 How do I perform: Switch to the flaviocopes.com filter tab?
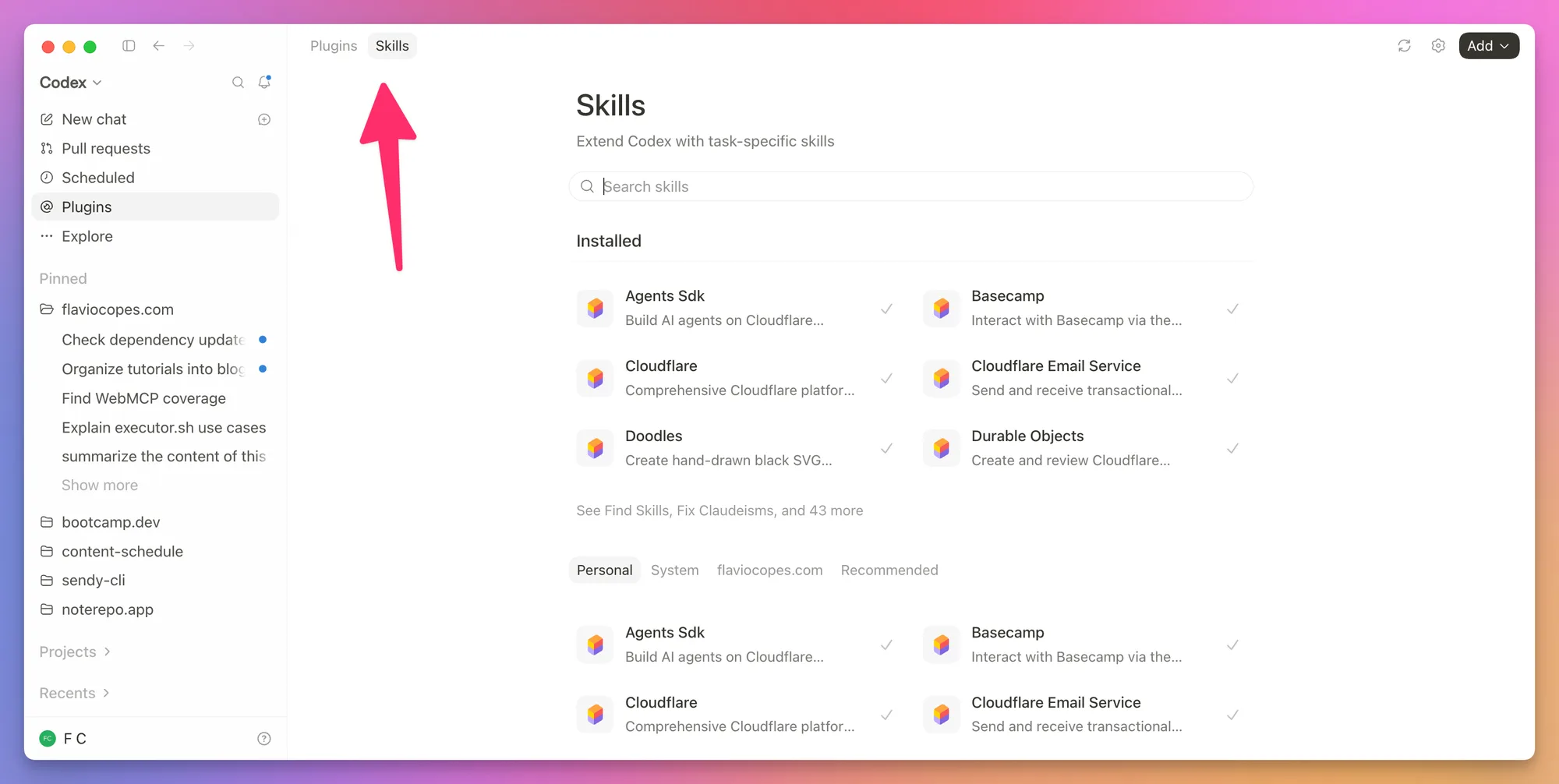[770, 570]
